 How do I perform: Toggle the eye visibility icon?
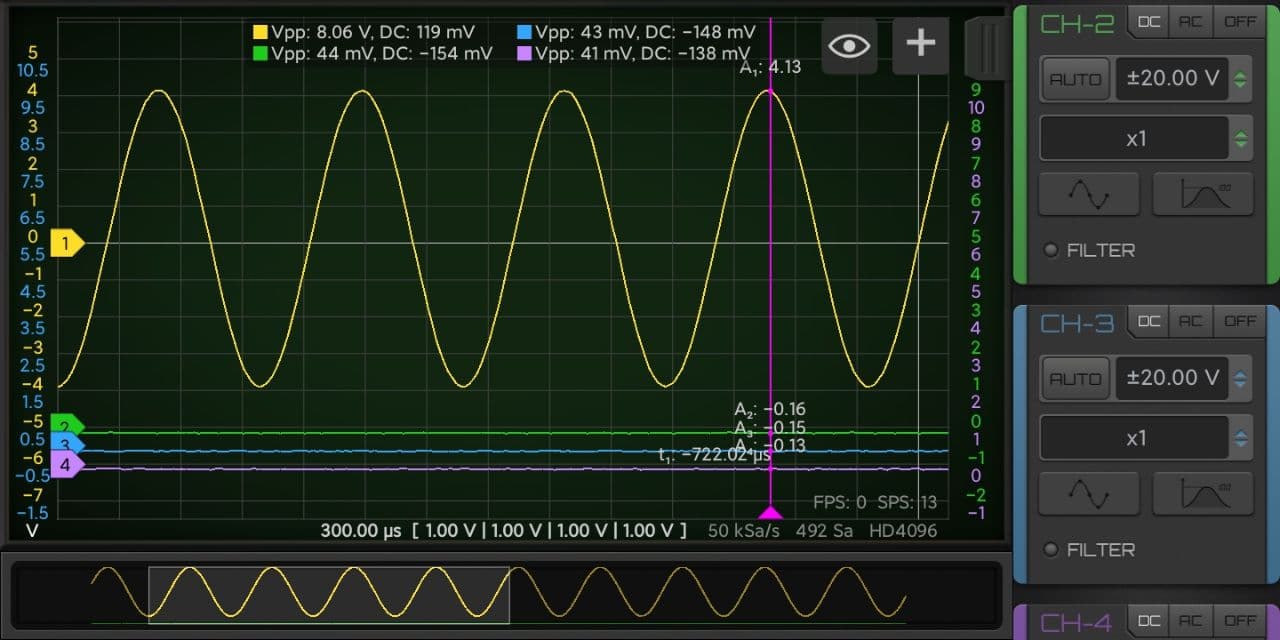(x=849, y=45)
